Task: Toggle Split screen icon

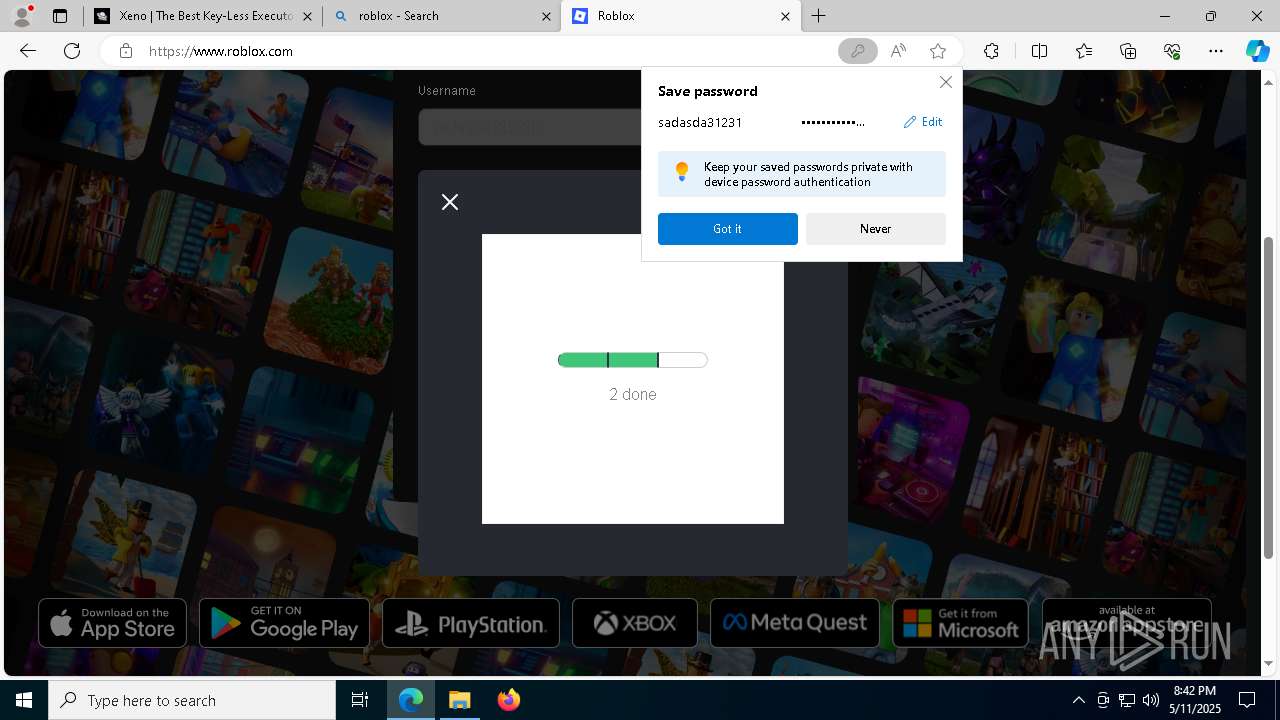Action: (1039, 51)
